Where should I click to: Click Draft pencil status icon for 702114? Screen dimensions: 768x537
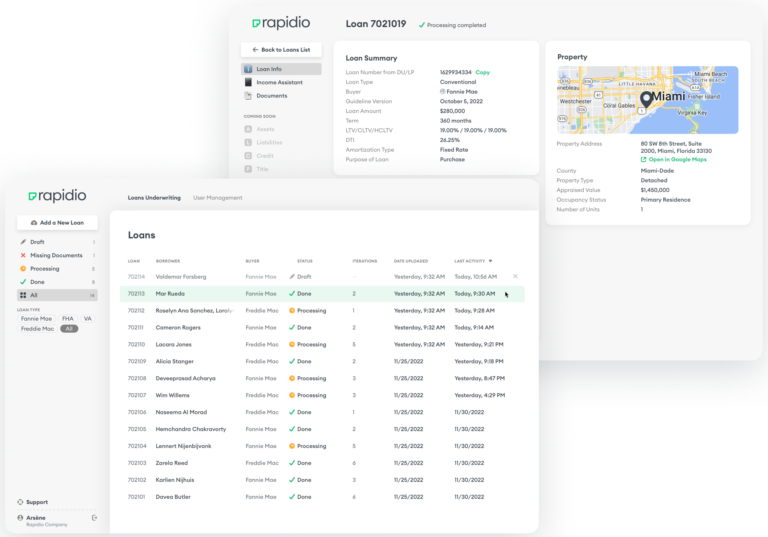point(292,277)
